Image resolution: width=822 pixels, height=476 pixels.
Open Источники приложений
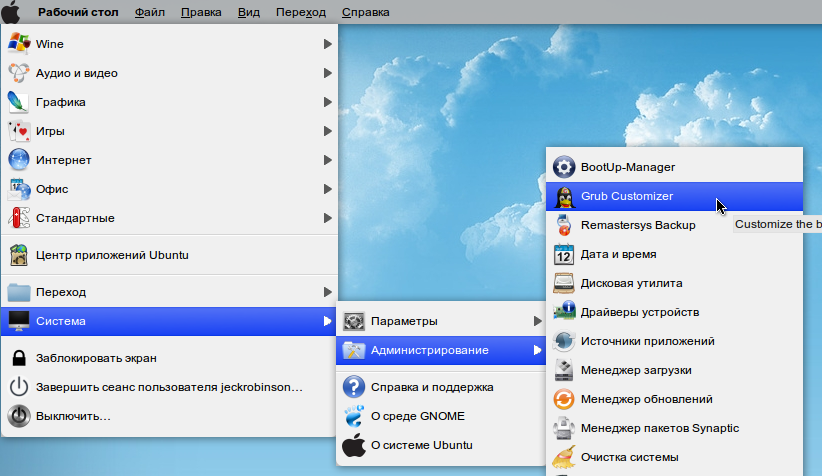pyautogui.click(x=674, y=341)
